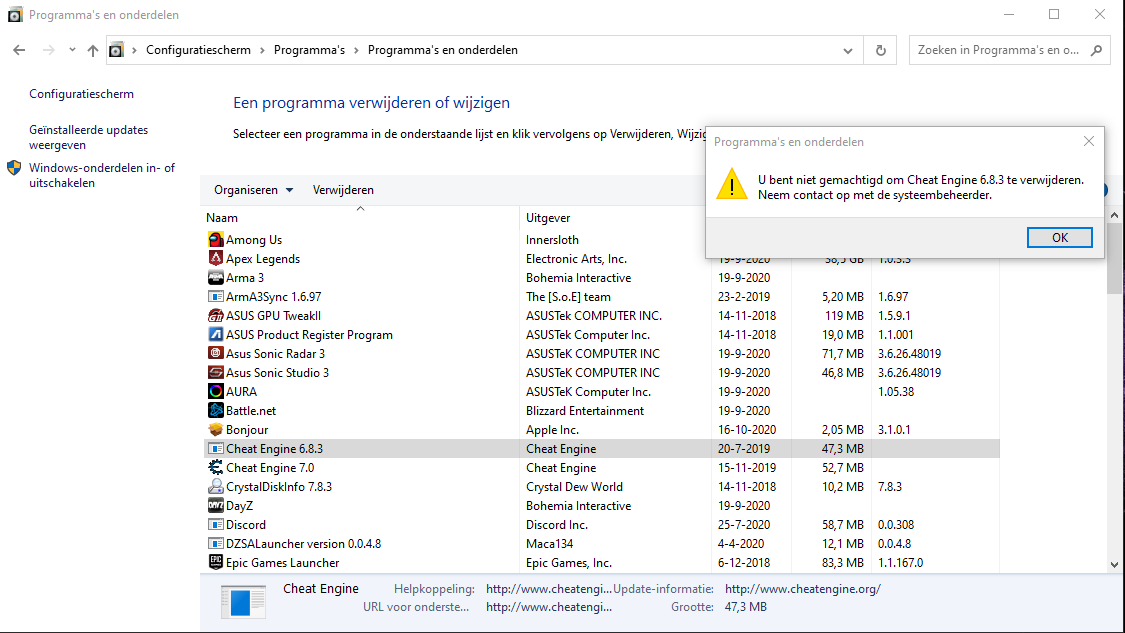Click ASUS Product Register Program icon

pyautogui.click(x=215, y=334)
